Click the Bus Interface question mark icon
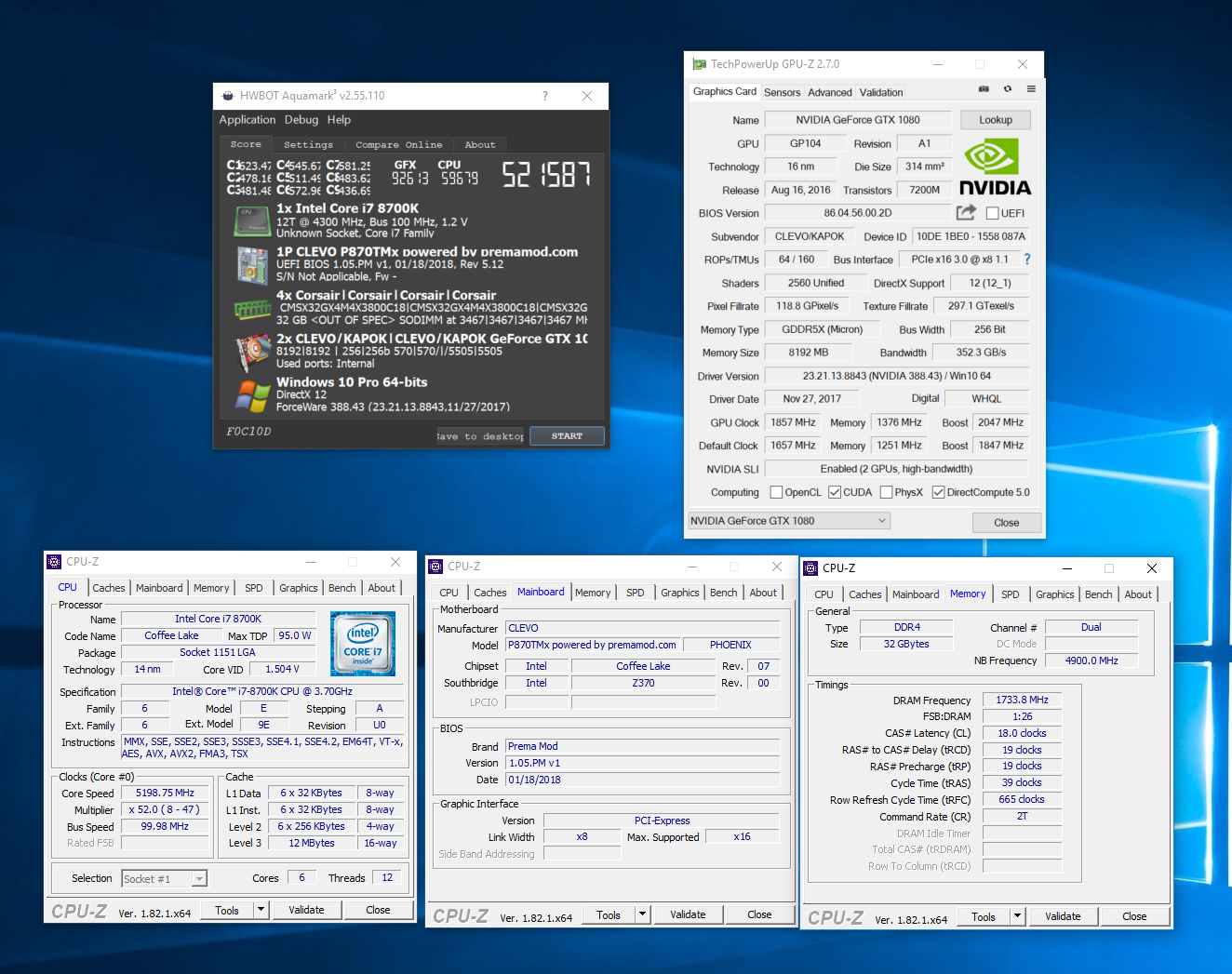1232x974 pixels. click(1027, 260)
